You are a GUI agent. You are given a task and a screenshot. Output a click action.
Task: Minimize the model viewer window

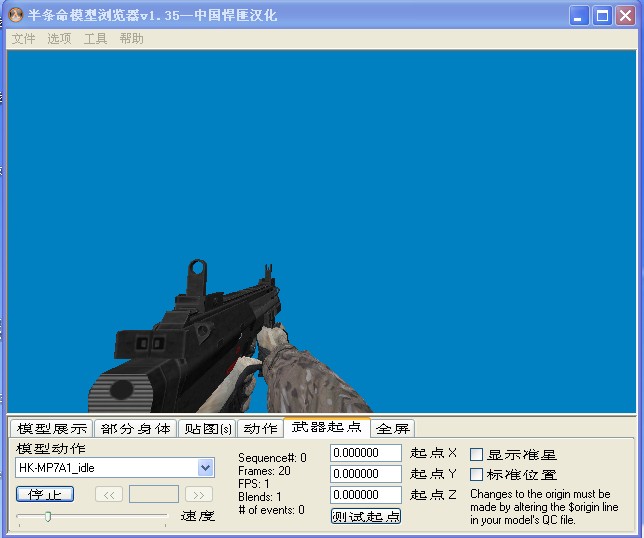point(579,16)
